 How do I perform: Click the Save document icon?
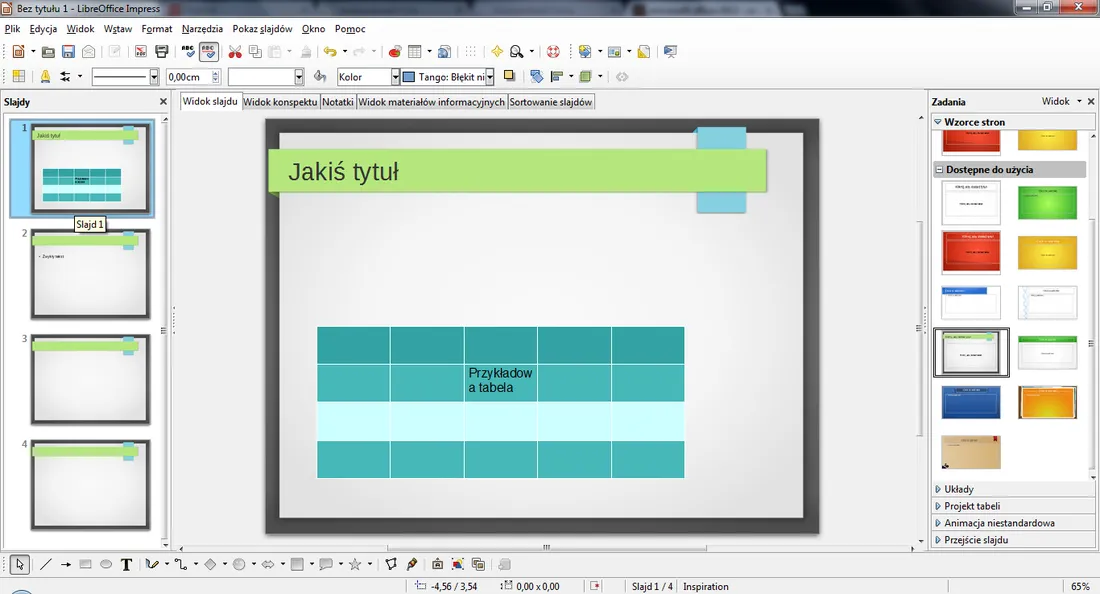point(69,52)
